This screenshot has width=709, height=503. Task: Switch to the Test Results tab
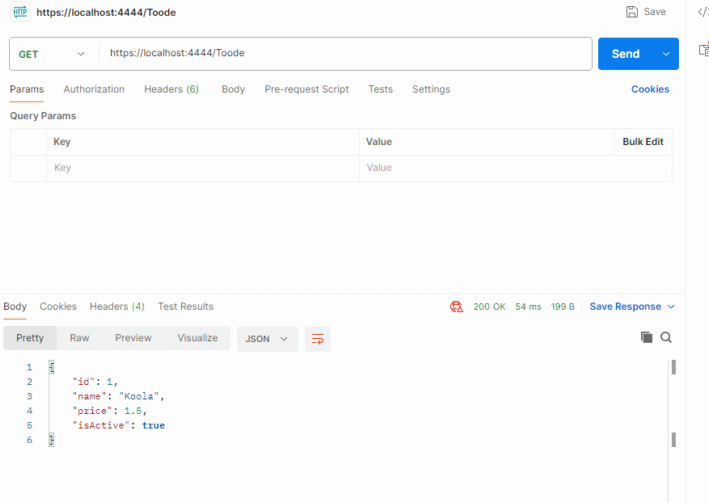pyautogui.click(x=185, y=306)
